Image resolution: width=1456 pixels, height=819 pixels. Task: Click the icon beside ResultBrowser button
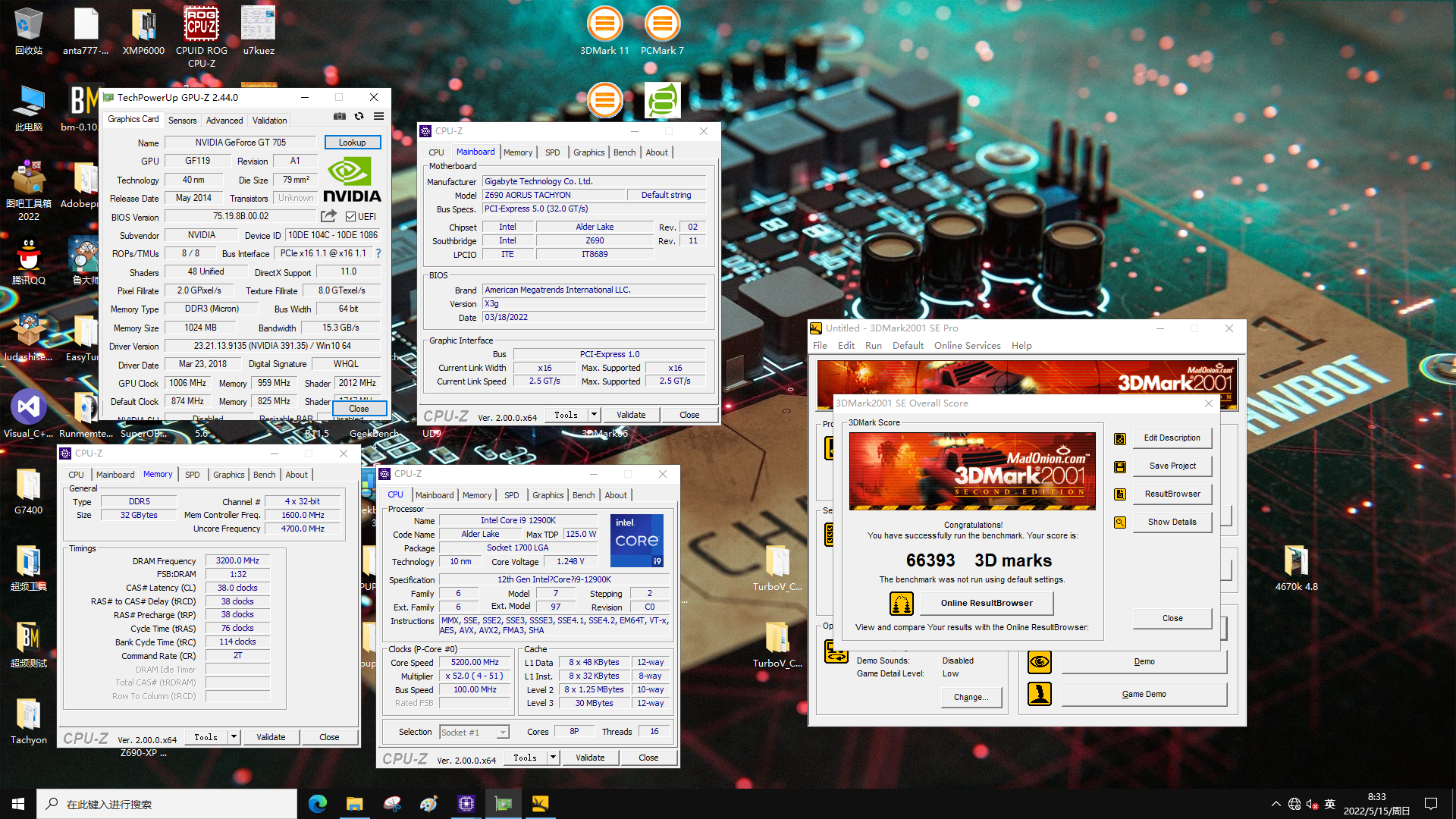click(x=1120, y=494)
